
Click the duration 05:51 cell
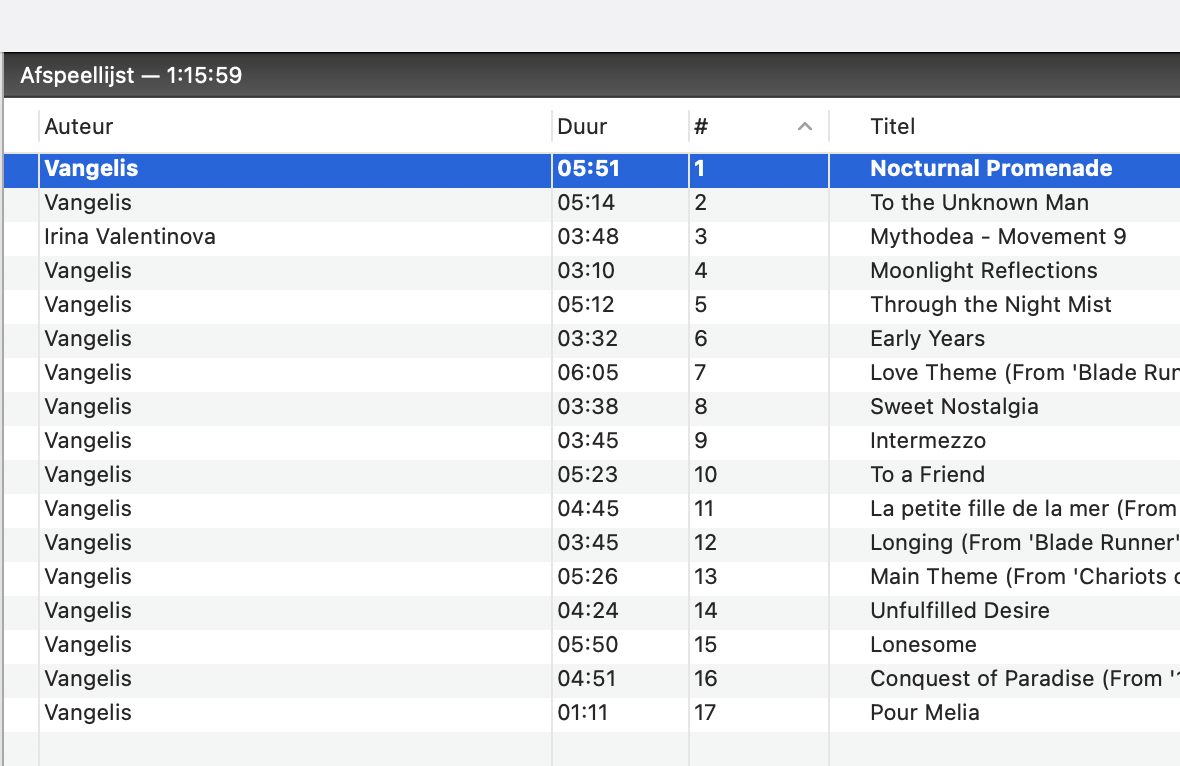[588, 169]
